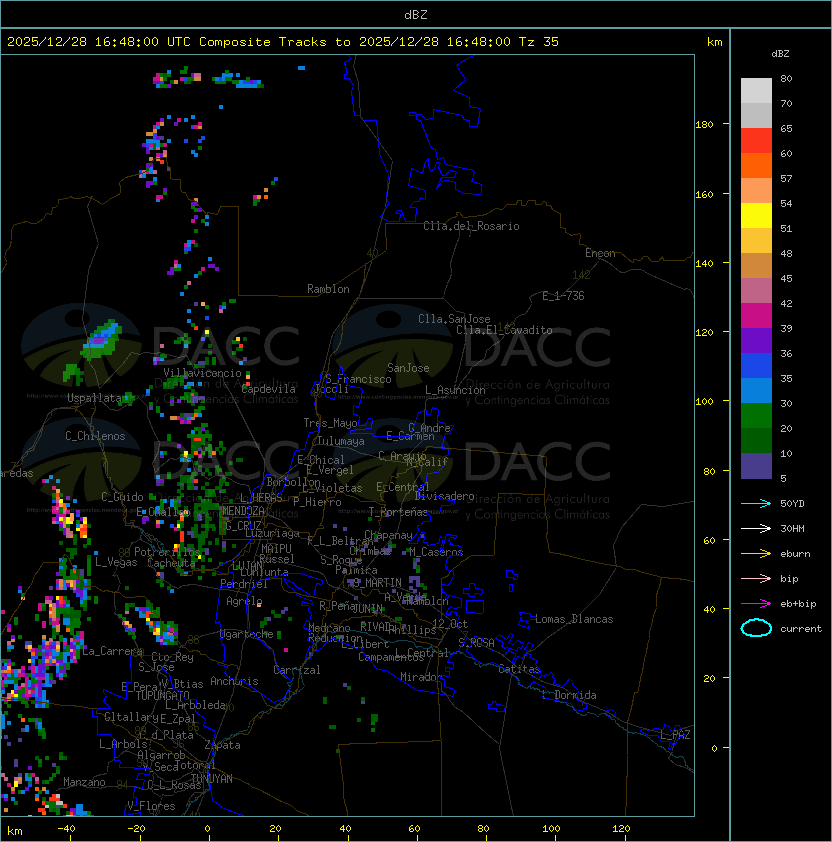Click the 'Carrizal' map label
The image size is (832, 842).
296,670
